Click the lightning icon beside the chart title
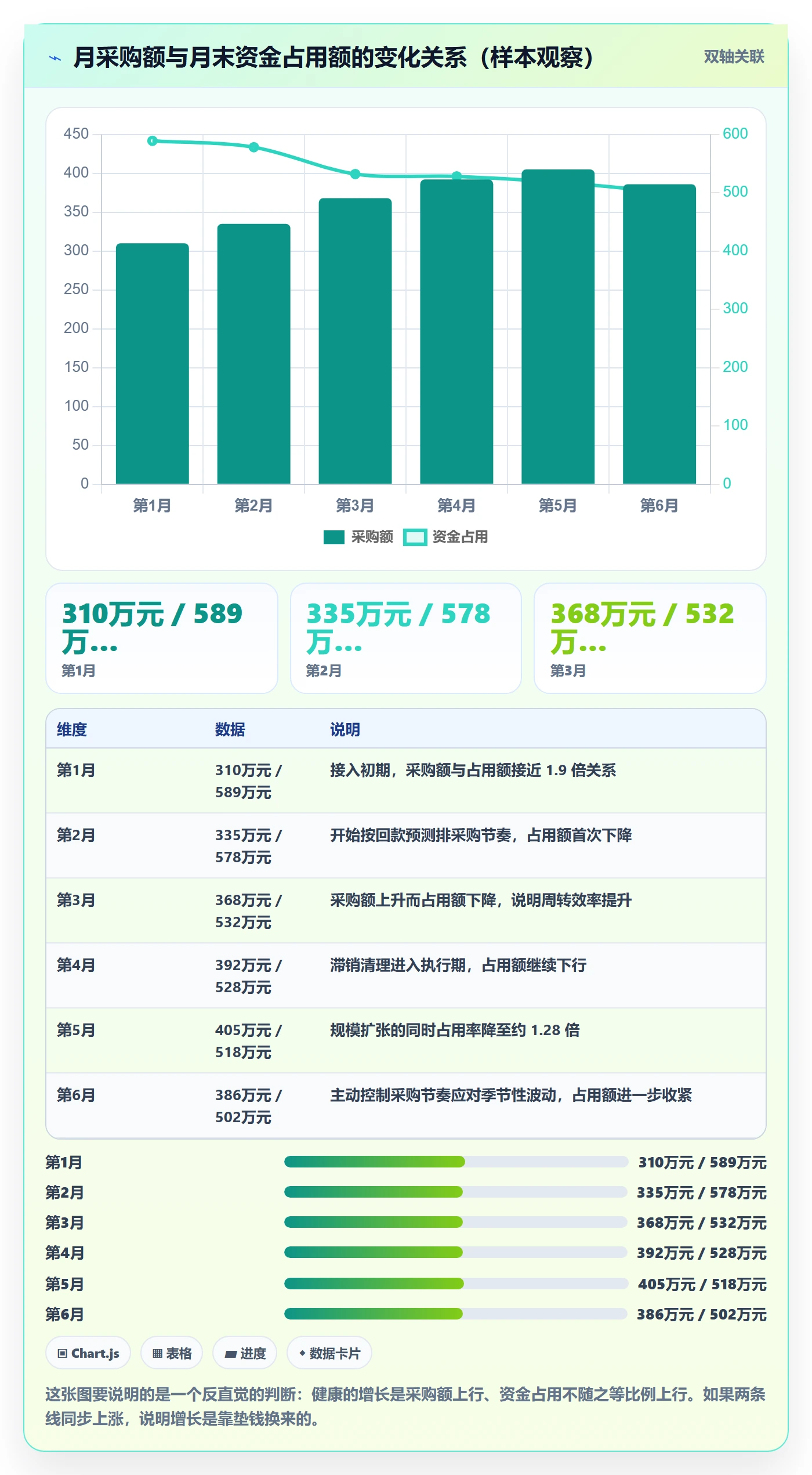Viewport: 812px width, 1475px height. point(55,58)
